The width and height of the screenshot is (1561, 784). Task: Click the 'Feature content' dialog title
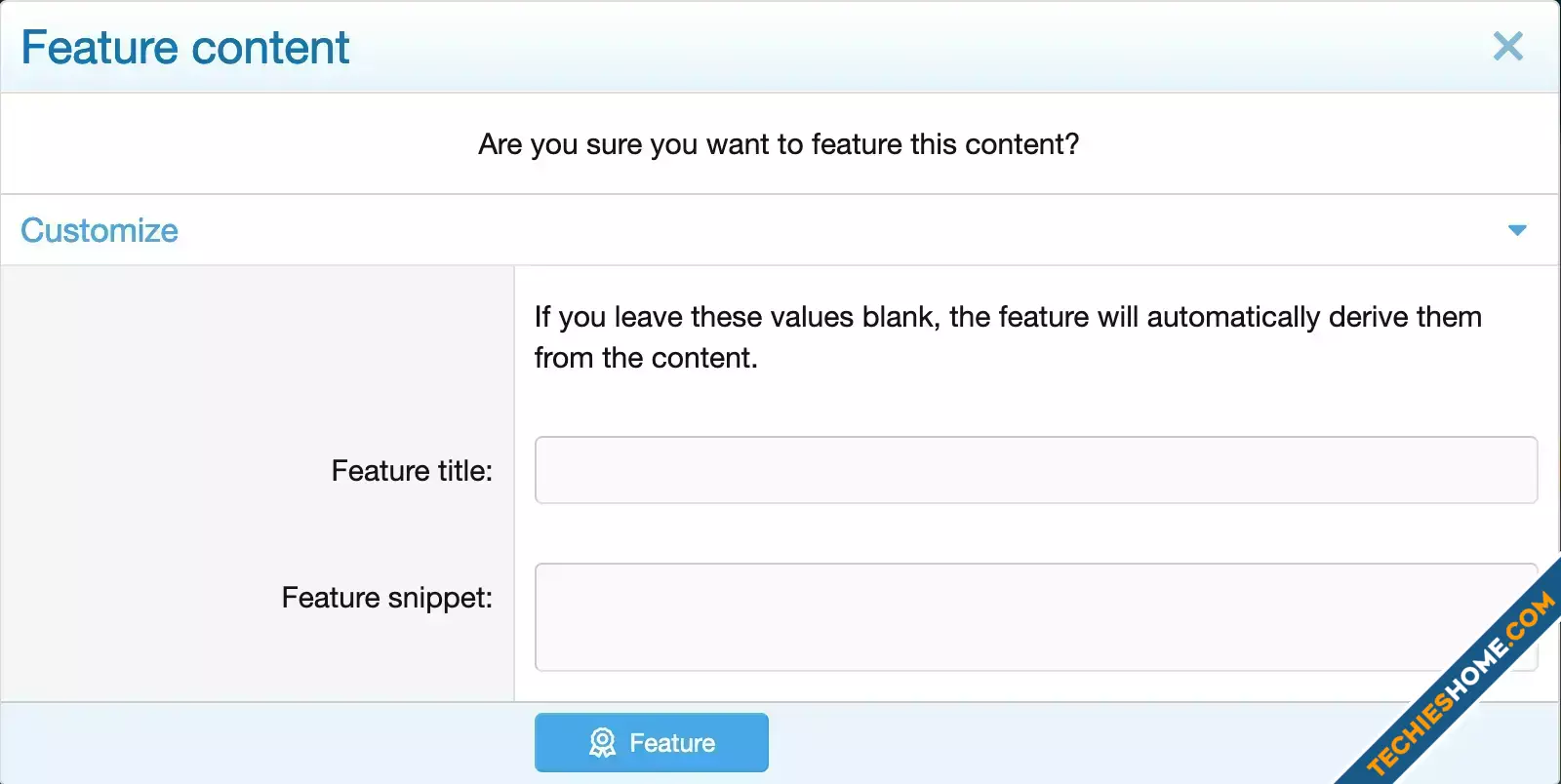coord(185,47)
